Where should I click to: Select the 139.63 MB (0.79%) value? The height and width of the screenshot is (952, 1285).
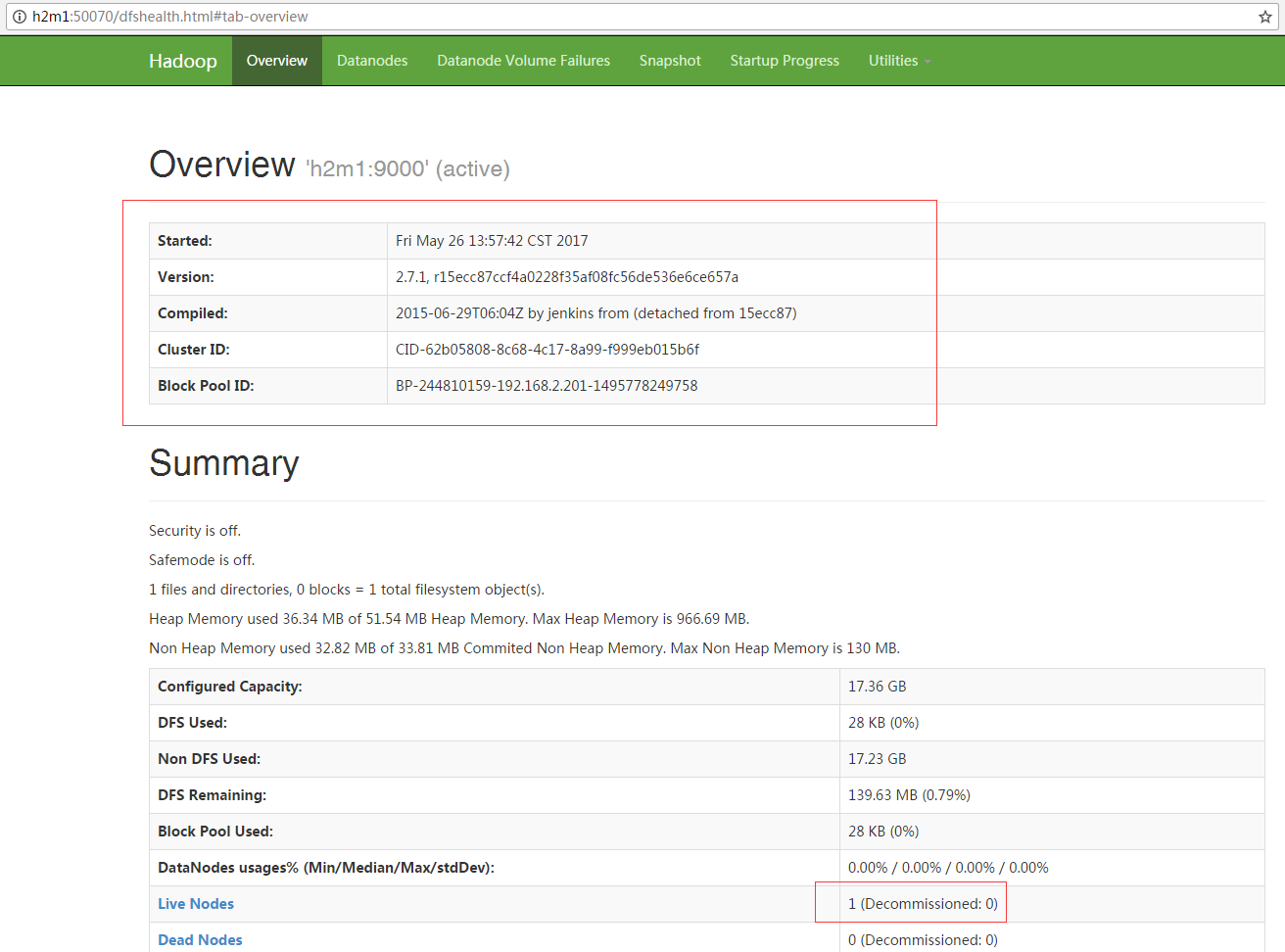pyautogui.click(x=909, y=795)
